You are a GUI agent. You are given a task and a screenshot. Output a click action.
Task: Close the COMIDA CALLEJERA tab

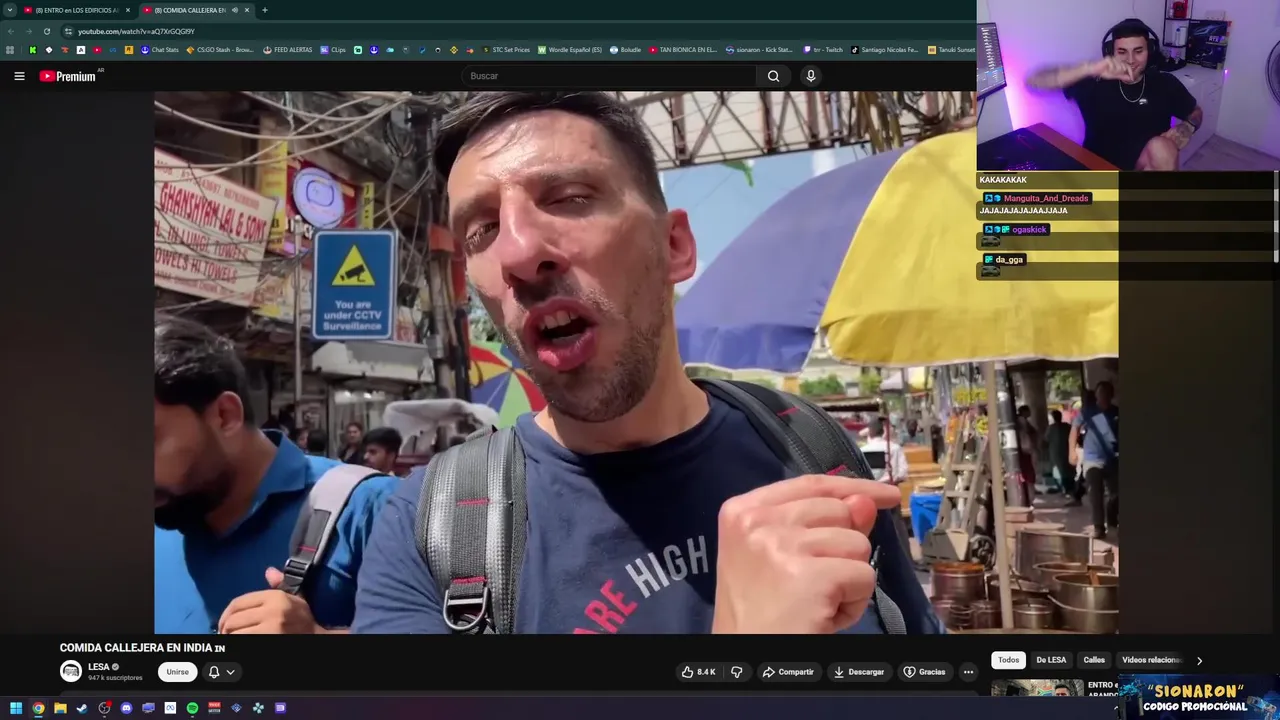(247, 10)
